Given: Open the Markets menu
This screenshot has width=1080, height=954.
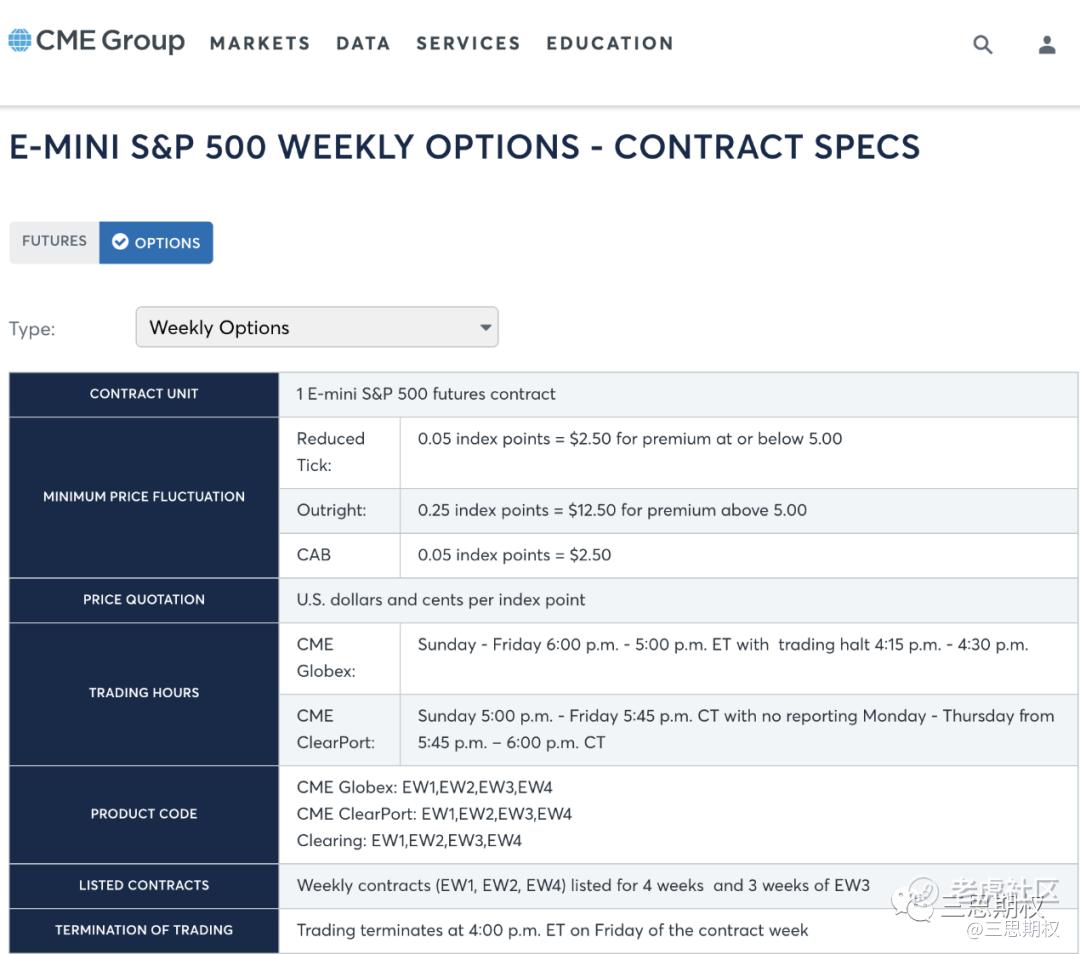Looking at the screenshot, I should click(260, 43).
